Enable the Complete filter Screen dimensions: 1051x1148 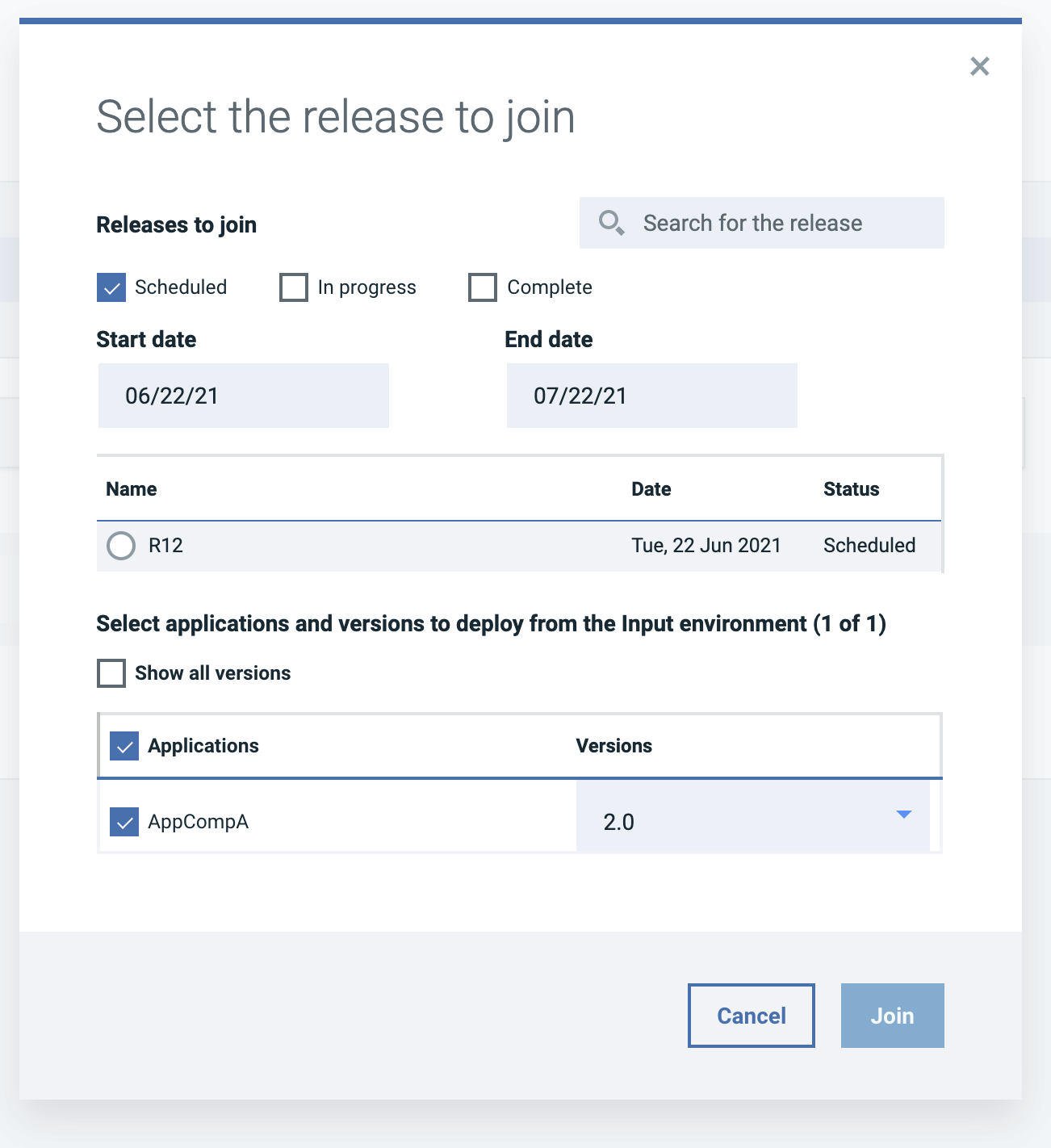(x=482, y=287)
